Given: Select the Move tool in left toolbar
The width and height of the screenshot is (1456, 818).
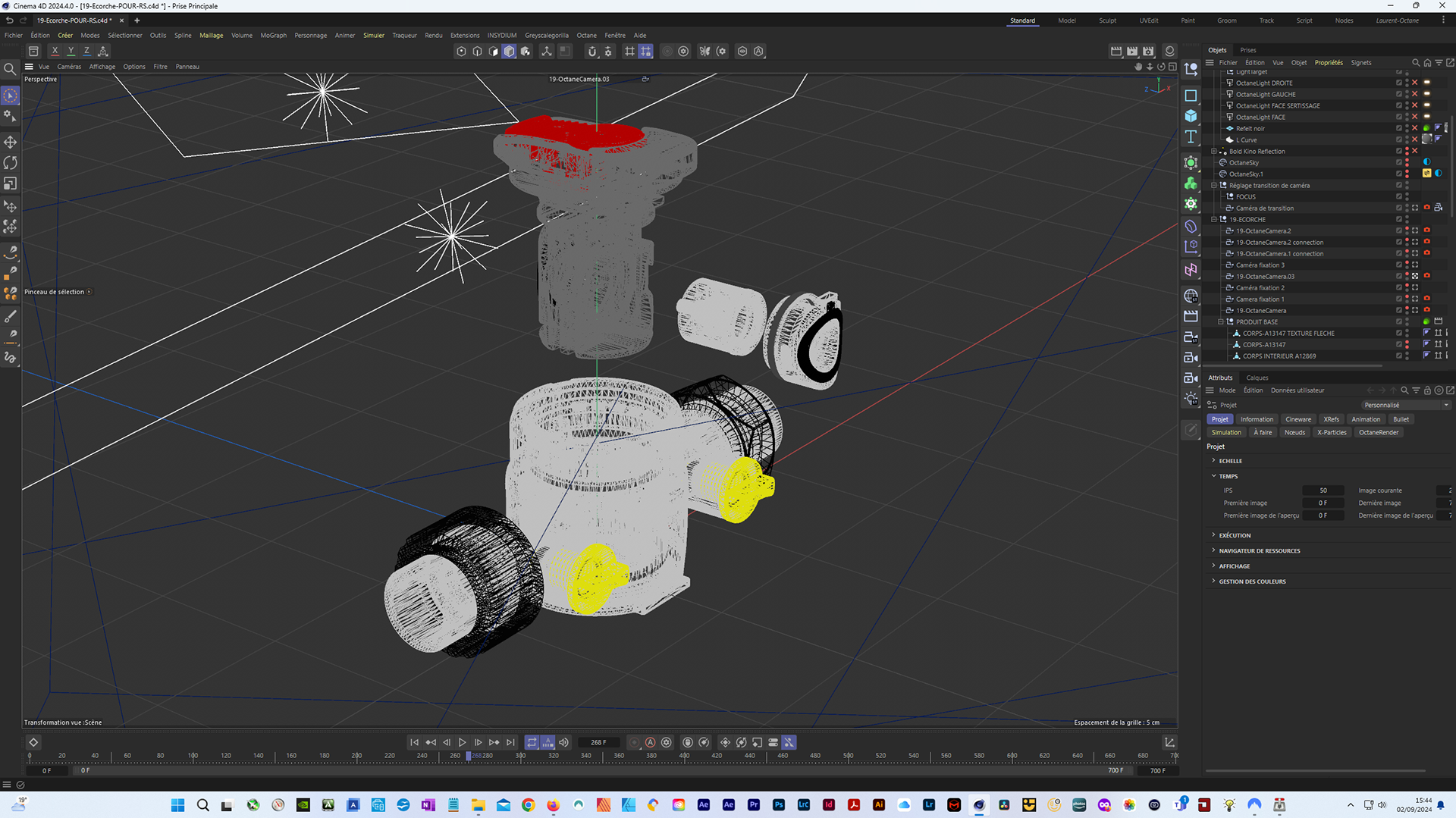Looking at the screenshot, I should (x=11, y=143).
